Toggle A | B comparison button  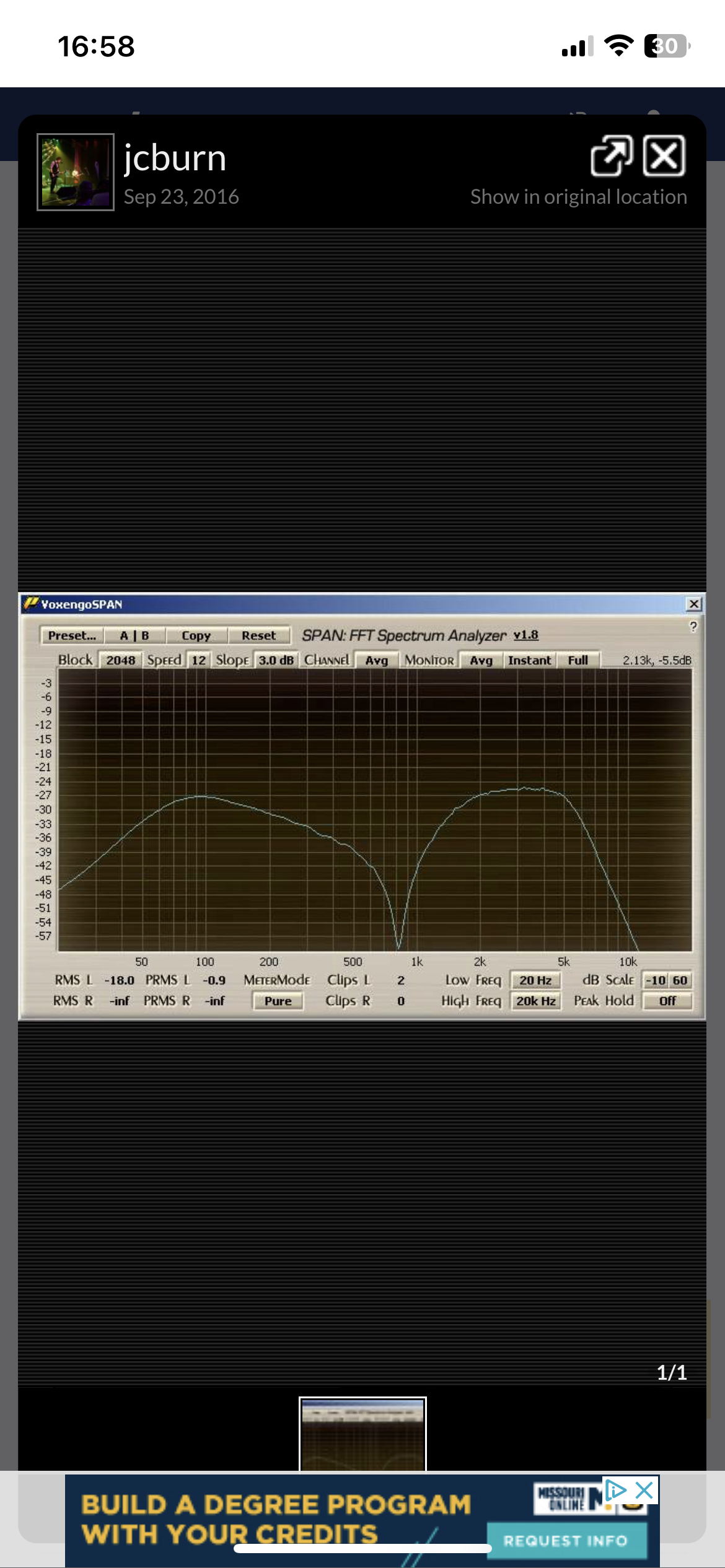pyautogui.click(x=134, y=635)
